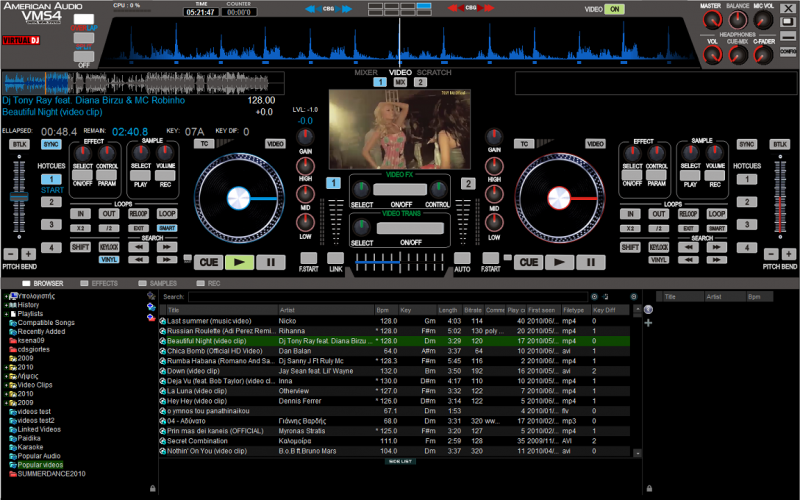Viewport: 800px width, 500px height.
Task: Click the grey folder icon atop folder tree
Action: [x=151, y=295]
